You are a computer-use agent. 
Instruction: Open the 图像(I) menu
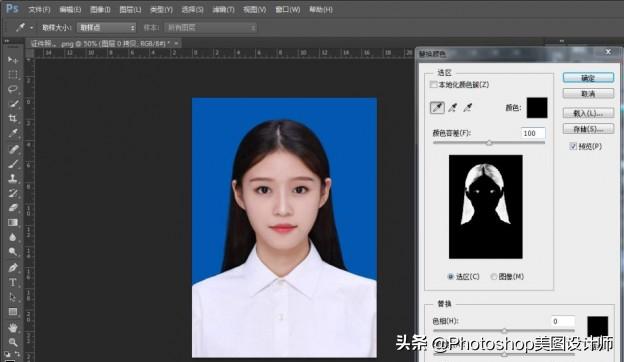click(100, 10)
